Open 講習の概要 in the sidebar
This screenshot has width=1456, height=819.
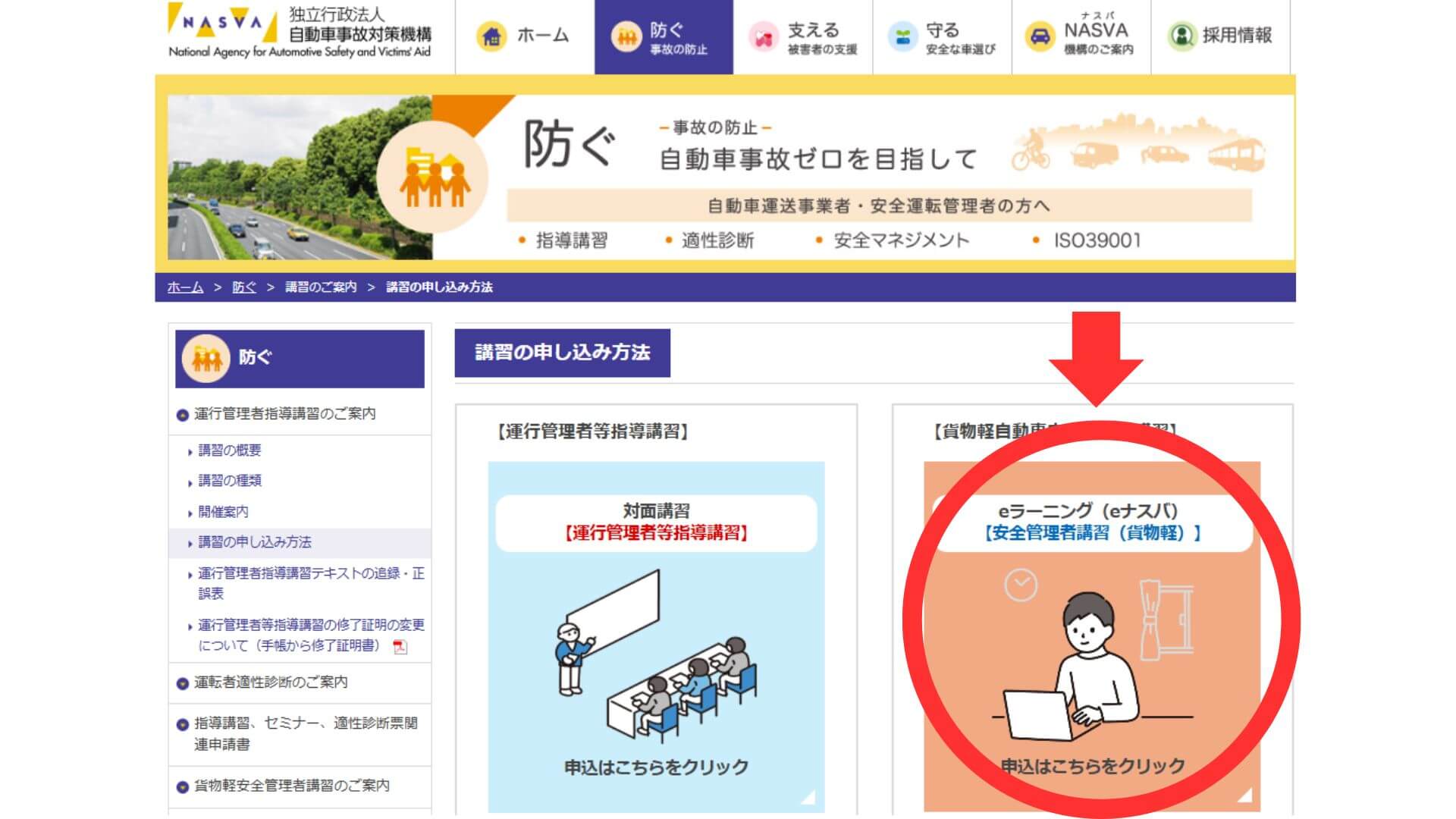pyautogui.click(x=229, y=450)
